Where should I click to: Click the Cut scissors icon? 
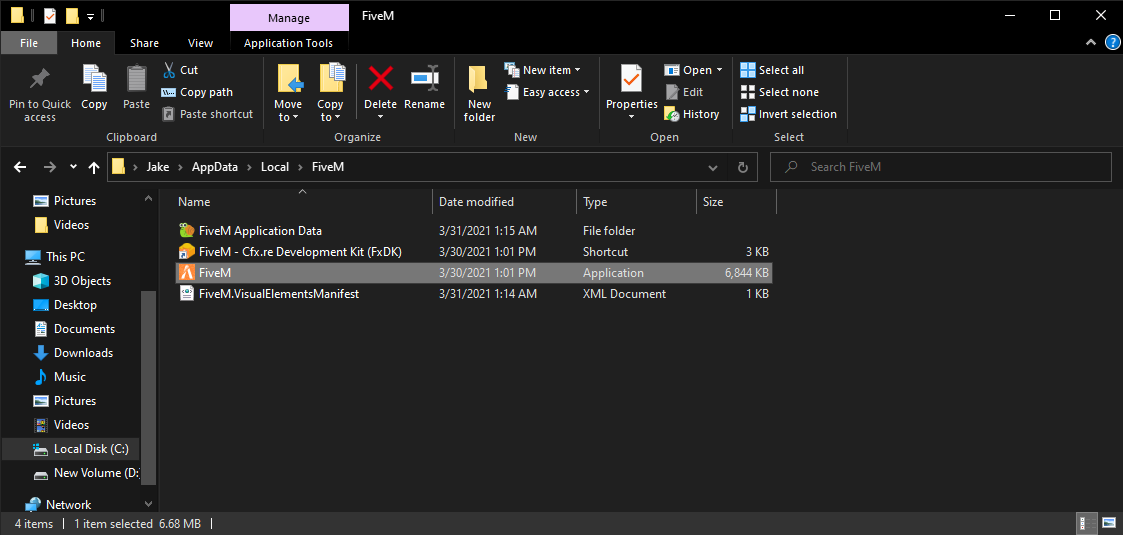coord(169,70)
